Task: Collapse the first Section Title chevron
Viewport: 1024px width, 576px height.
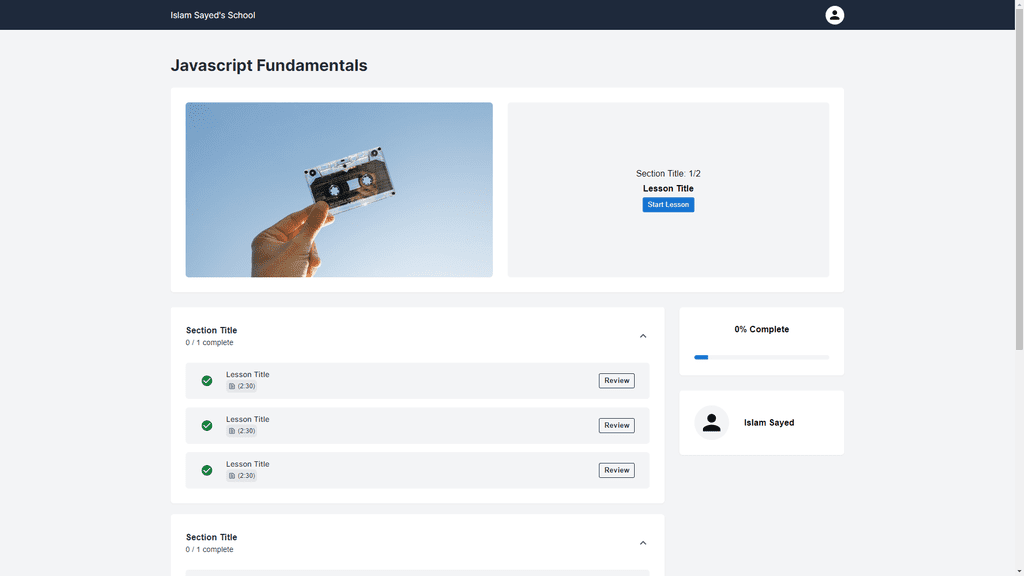Action: click(643, 336)
